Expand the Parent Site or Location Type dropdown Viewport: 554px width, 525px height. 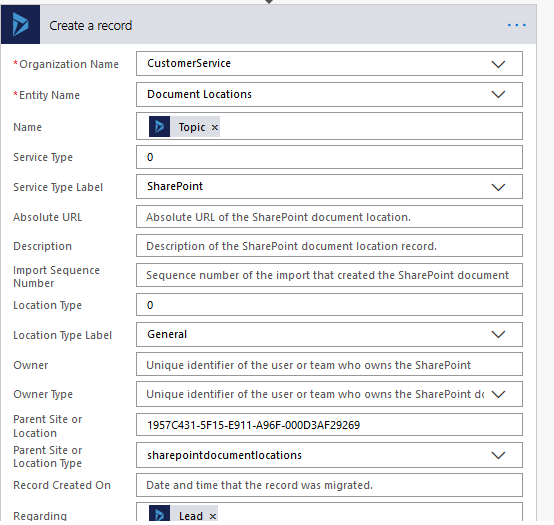click(x=498, y=455)
